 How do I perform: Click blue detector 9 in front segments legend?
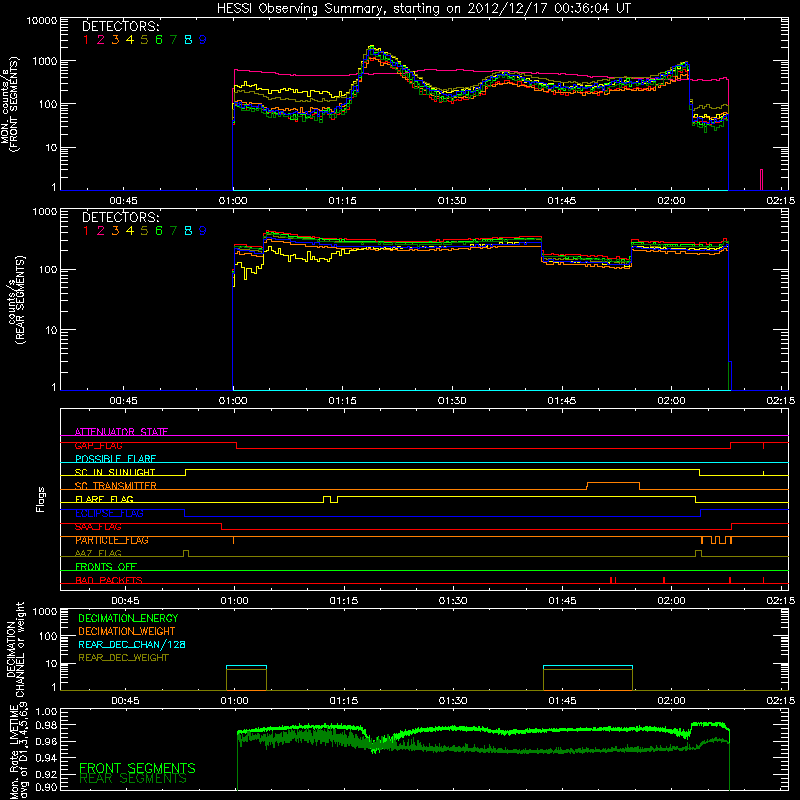pyautogui.click(x=203, y=40)
